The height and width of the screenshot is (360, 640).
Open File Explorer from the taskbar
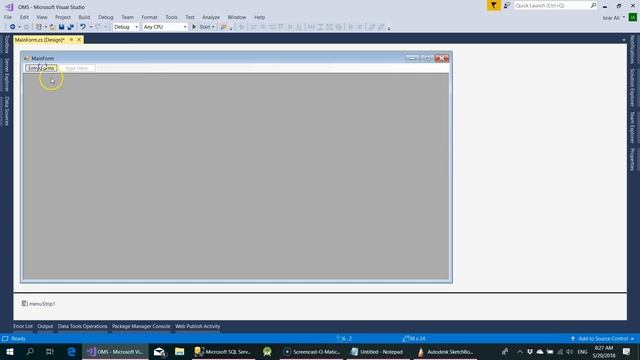[180, 352]
